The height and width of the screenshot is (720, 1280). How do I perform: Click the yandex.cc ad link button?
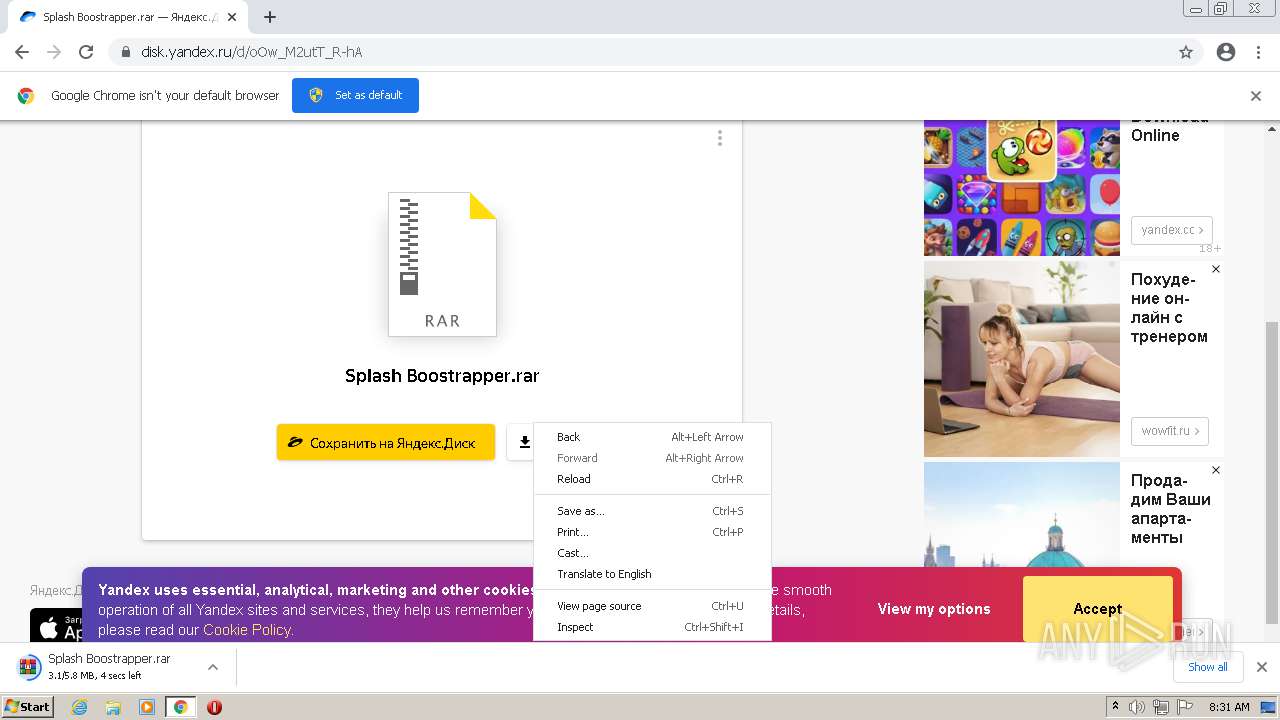click(x=1172, y=230)
